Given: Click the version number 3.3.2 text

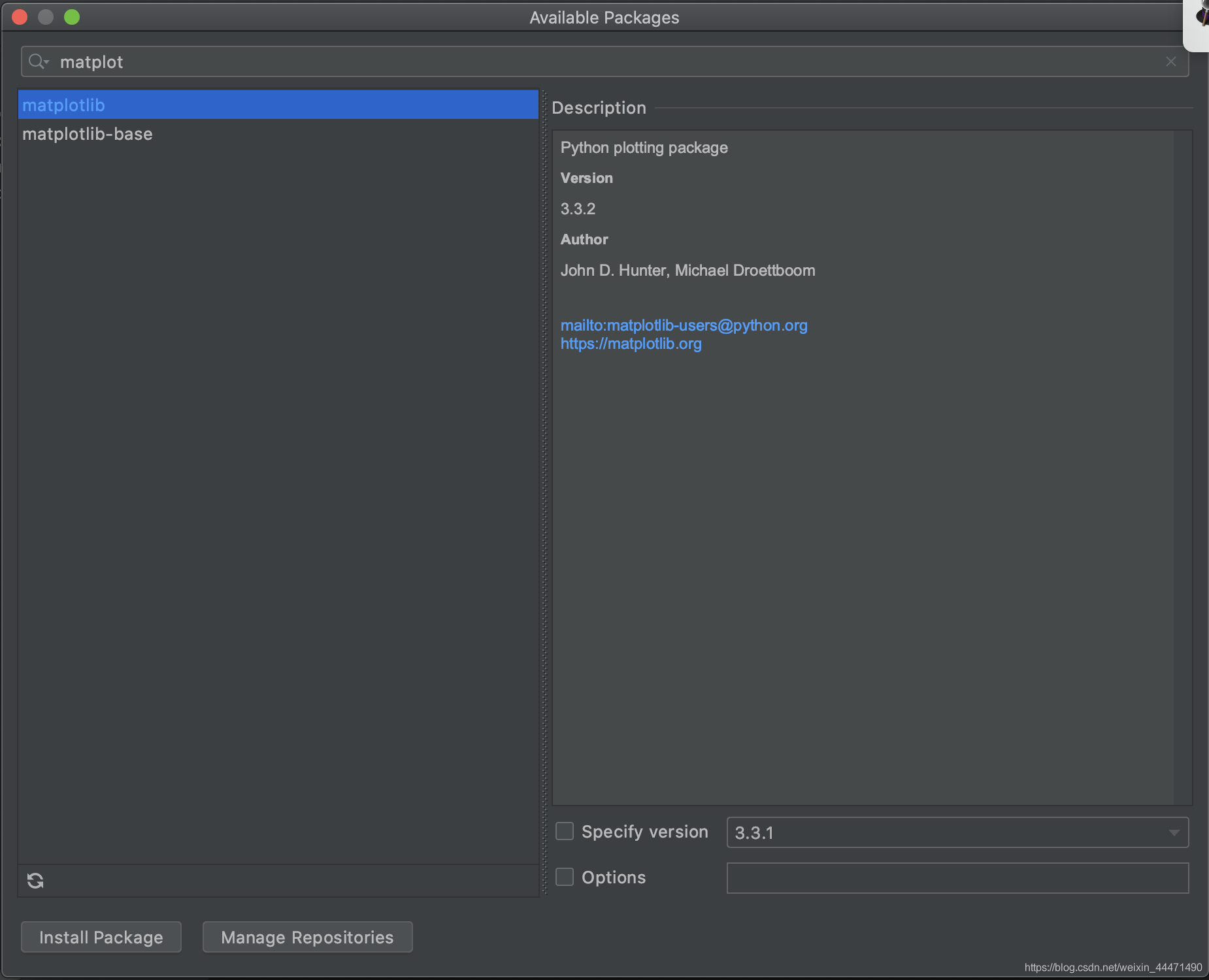Looking at the screenshot, I should tap(578, 208).
